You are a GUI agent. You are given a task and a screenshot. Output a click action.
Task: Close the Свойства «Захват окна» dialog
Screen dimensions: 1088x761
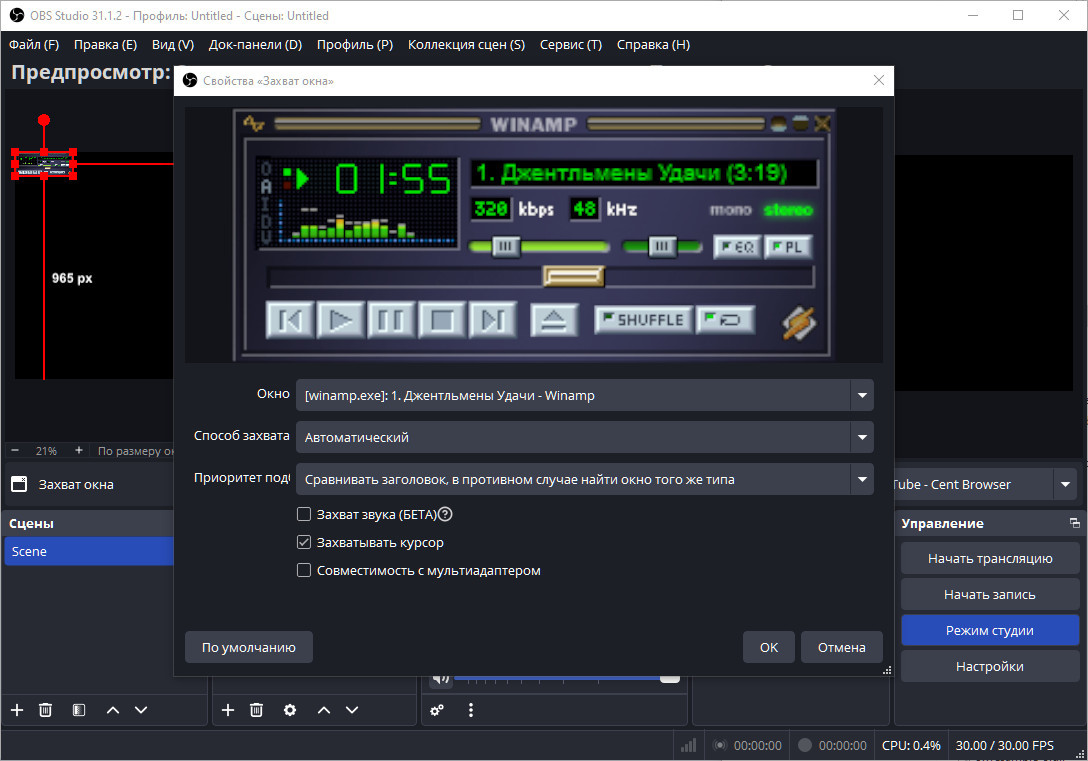pos(878,80)
